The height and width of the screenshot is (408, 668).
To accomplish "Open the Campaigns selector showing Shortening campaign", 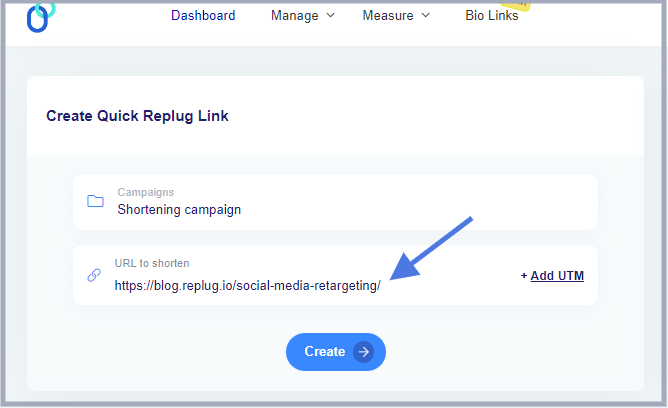I will point(335,202).
